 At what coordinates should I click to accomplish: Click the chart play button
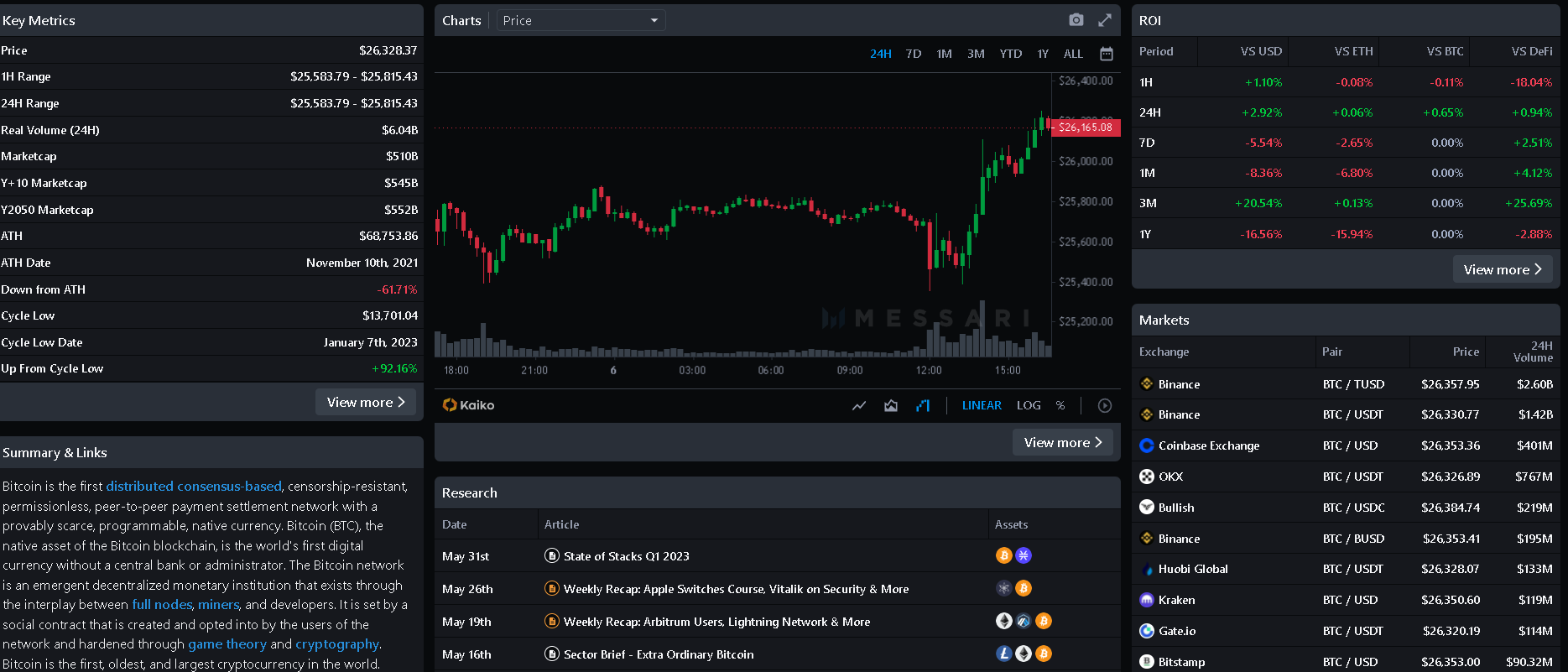click(1105, 405)
